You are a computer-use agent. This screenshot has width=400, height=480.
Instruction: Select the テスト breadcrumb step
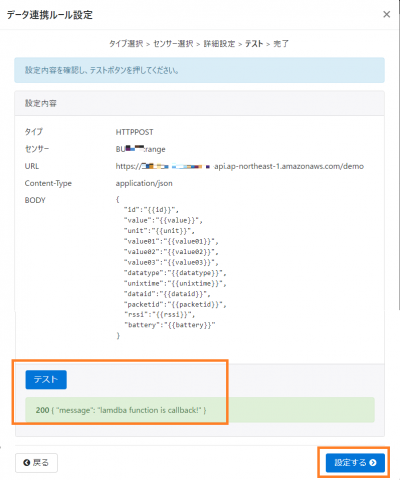click(x=254, y=44)
